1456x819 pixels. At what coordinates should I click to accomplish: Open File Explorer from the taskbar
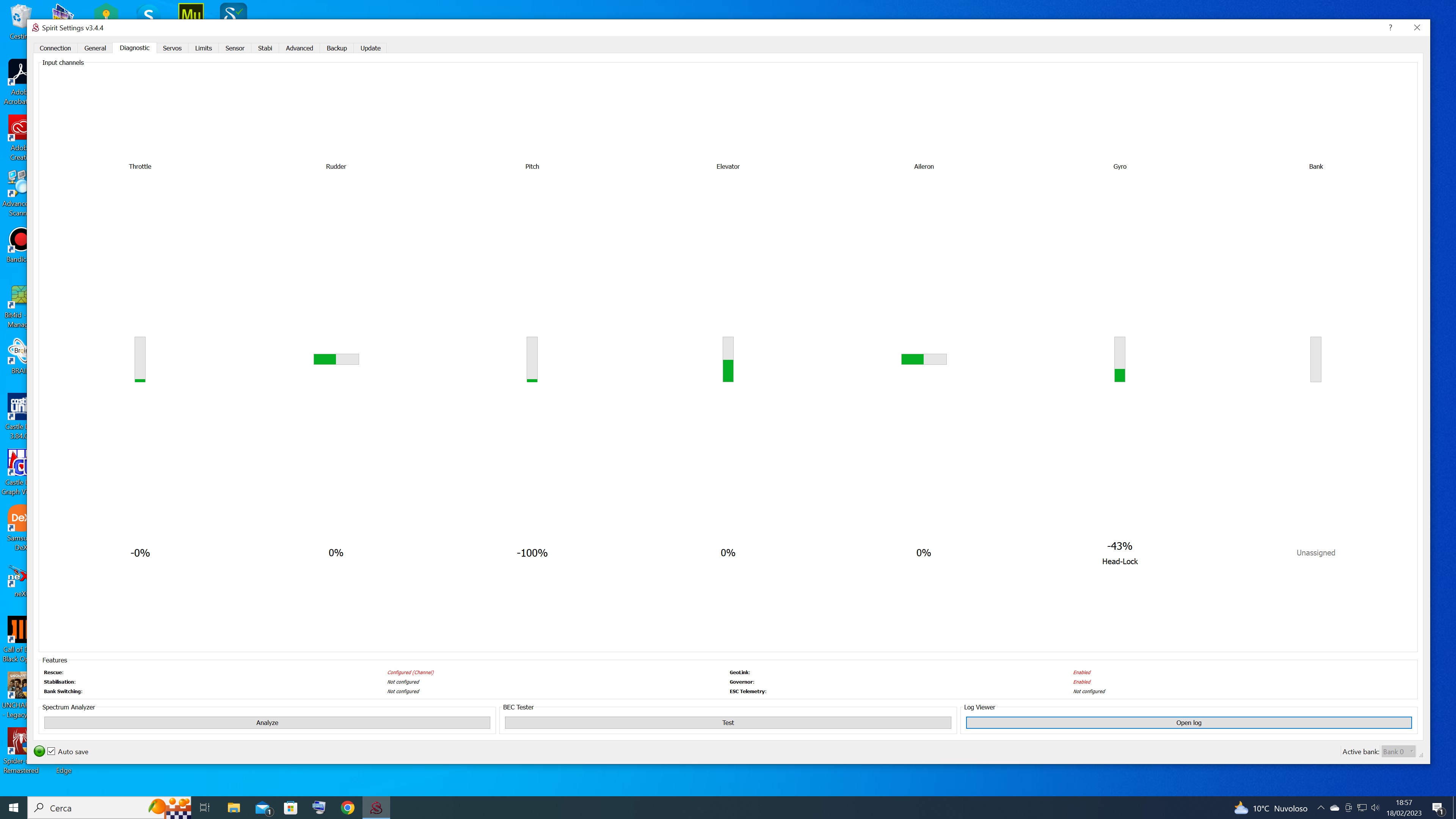tap(234, 808)
